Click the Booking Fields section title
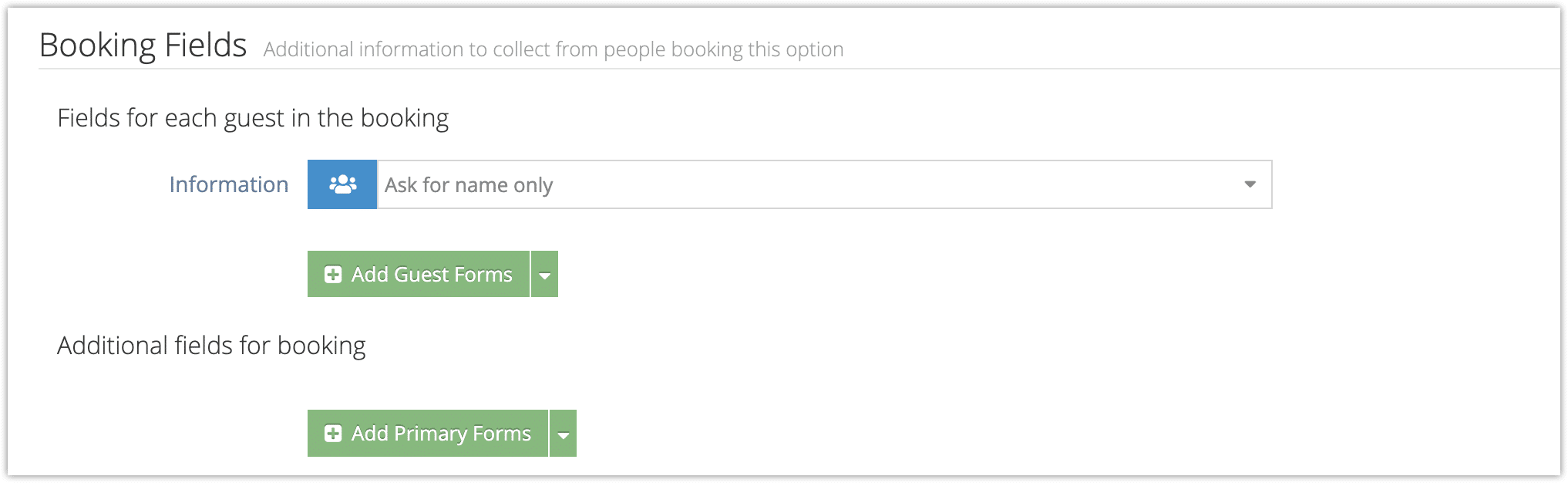 pyautogui.click(x=143, y=45)
